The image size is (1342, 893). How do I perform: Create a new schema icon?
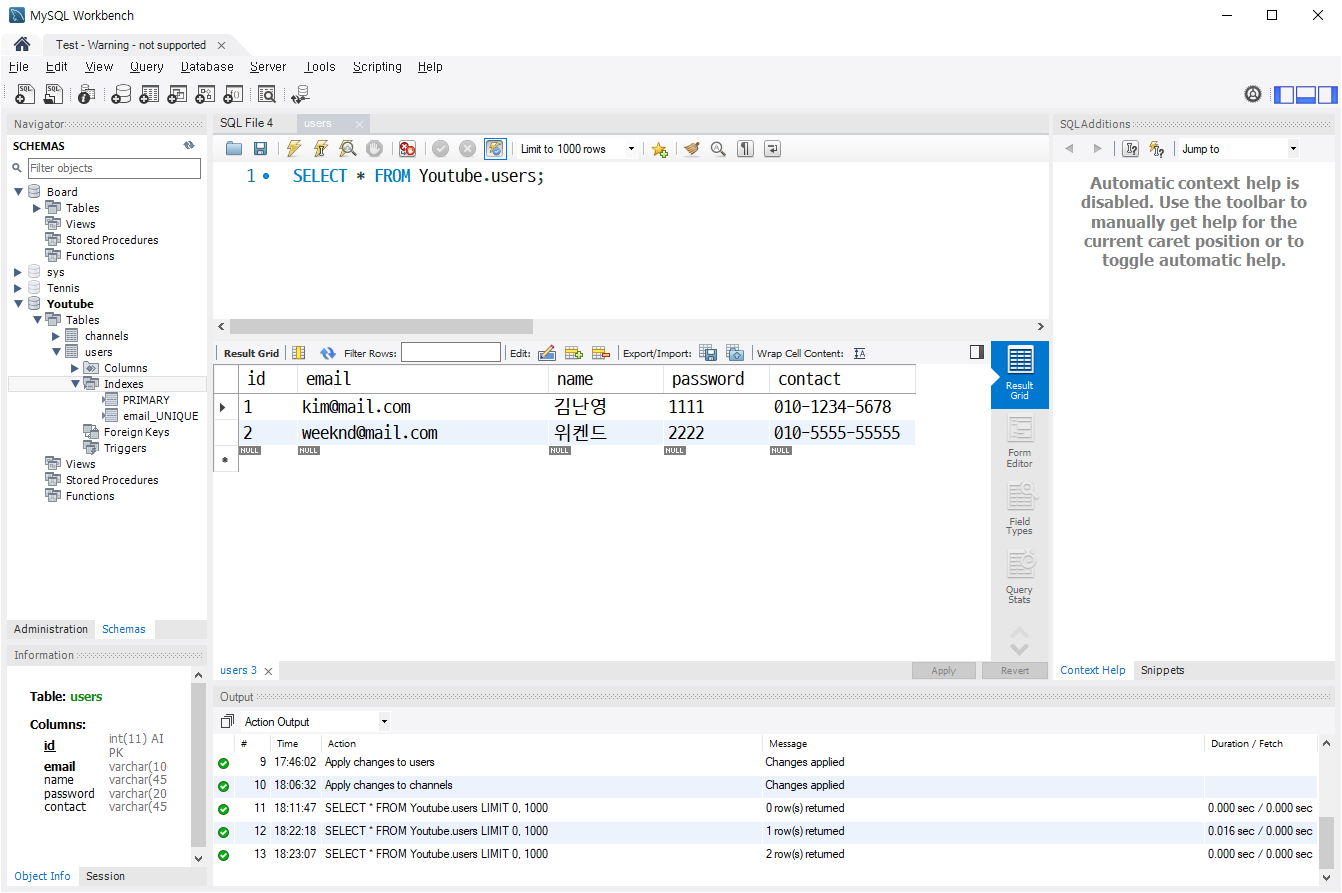pyautogui.click(x=120, y=94)
